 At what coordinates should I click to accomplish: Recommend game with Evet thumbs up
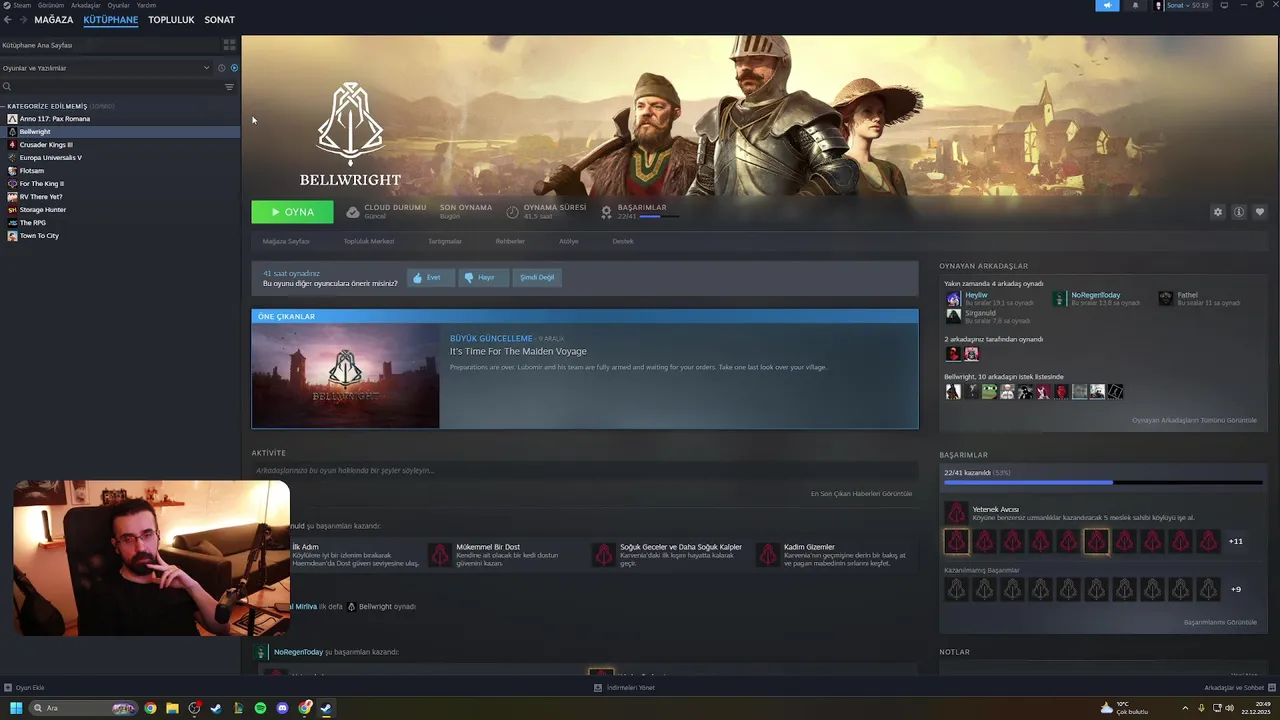click(431, 277)
